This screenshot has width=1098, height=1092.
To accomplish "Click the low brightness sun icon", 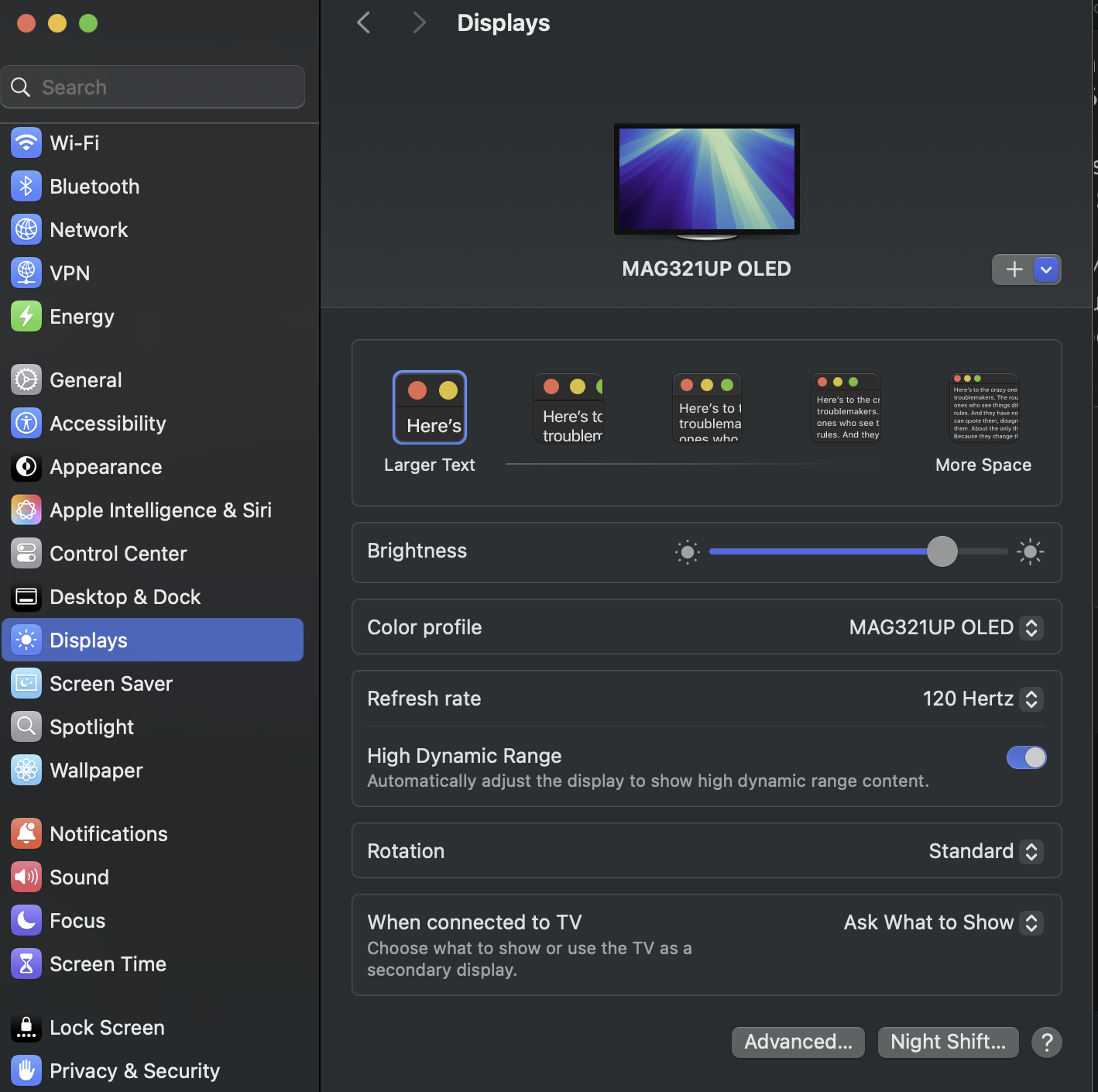I will point(688,552).
